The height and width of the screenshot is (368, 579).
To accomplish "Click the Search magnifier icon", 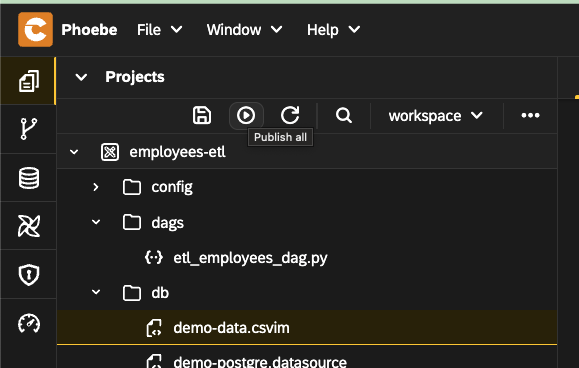I will tap(344, 115).
